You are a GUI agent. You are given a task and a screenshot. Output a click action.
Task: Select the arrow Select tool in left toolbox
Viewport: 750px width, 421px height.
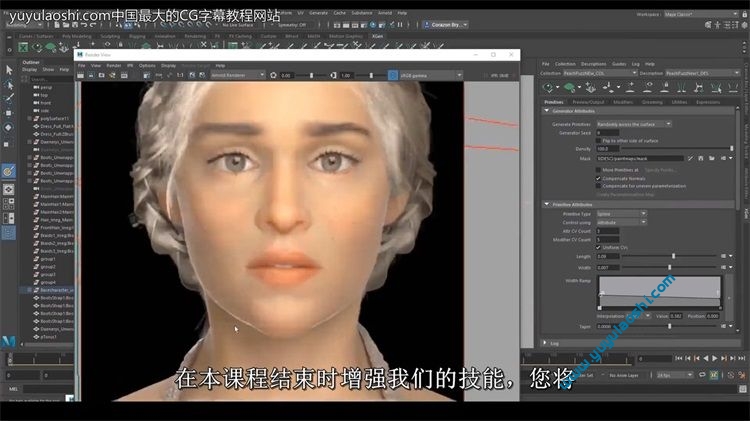click(9, 70)
